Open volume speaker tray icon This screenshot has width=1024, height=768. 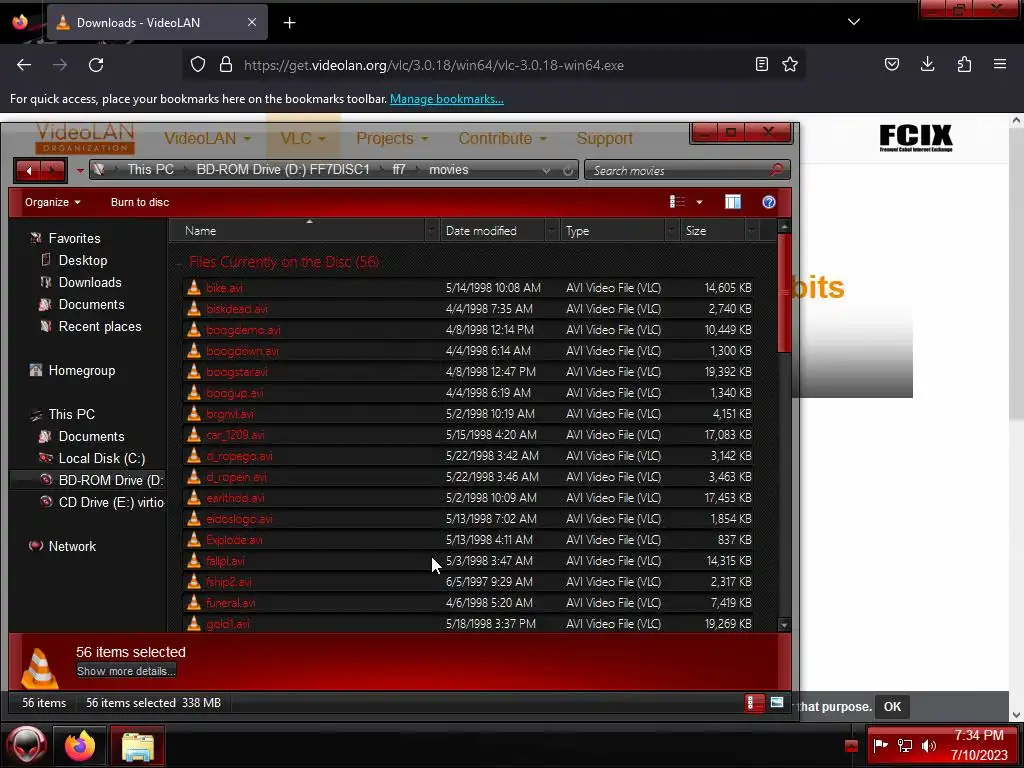coord(928,745)
